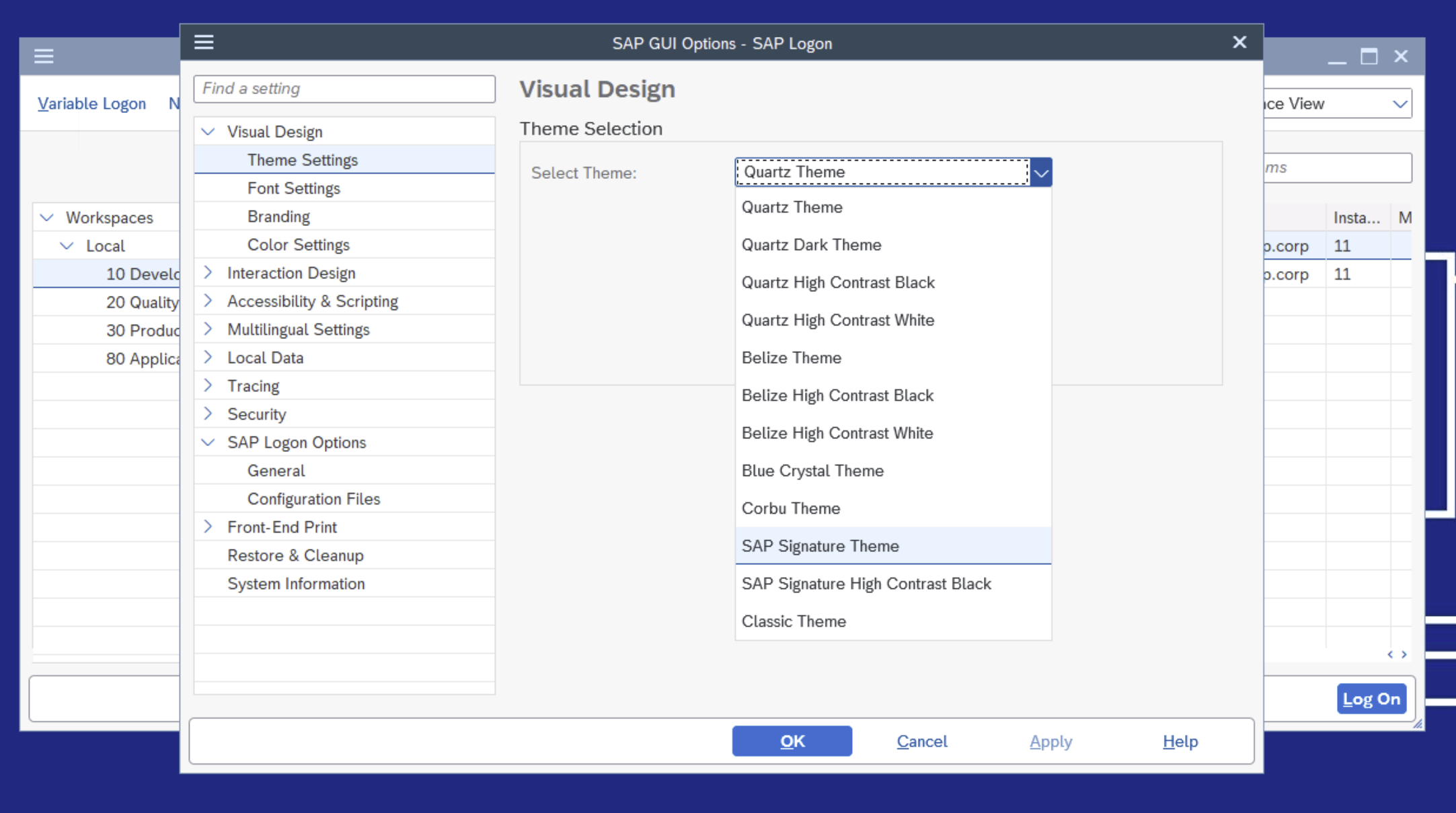Screen dimensions: 1456x813
Task: Collapse the Visual Design tree node
Action: [x=208, y=131]
